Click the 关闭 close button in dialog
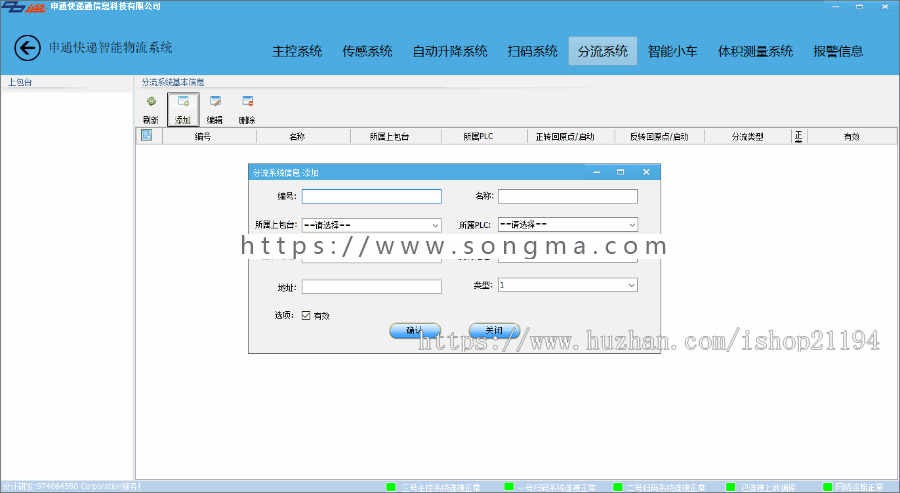This screenshot has height=493, width=900. coord(494,331)
